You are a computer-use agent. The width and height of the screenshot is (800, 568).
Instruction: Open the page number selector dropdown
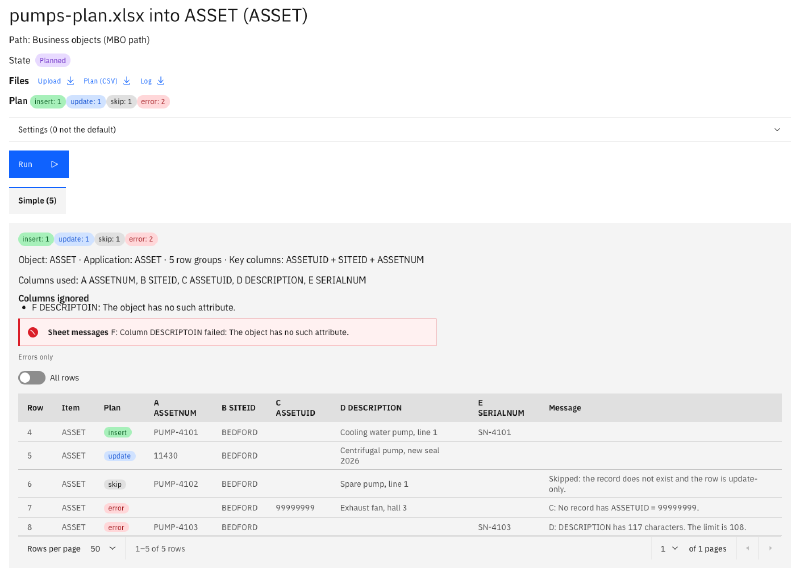coord(669,549)
